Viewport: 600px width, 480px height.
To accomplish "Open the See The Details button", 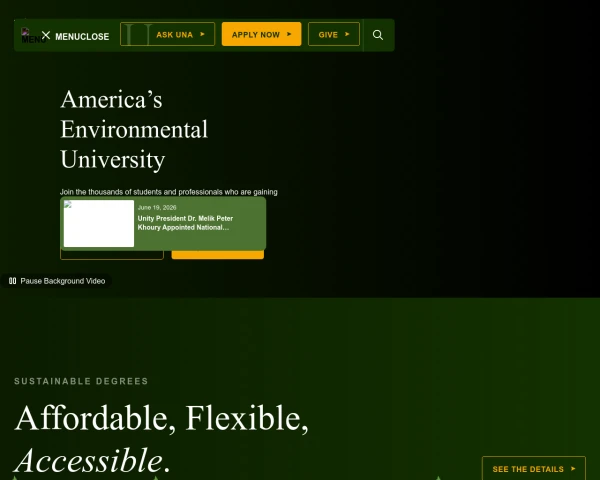I will [x=534, y=469].
